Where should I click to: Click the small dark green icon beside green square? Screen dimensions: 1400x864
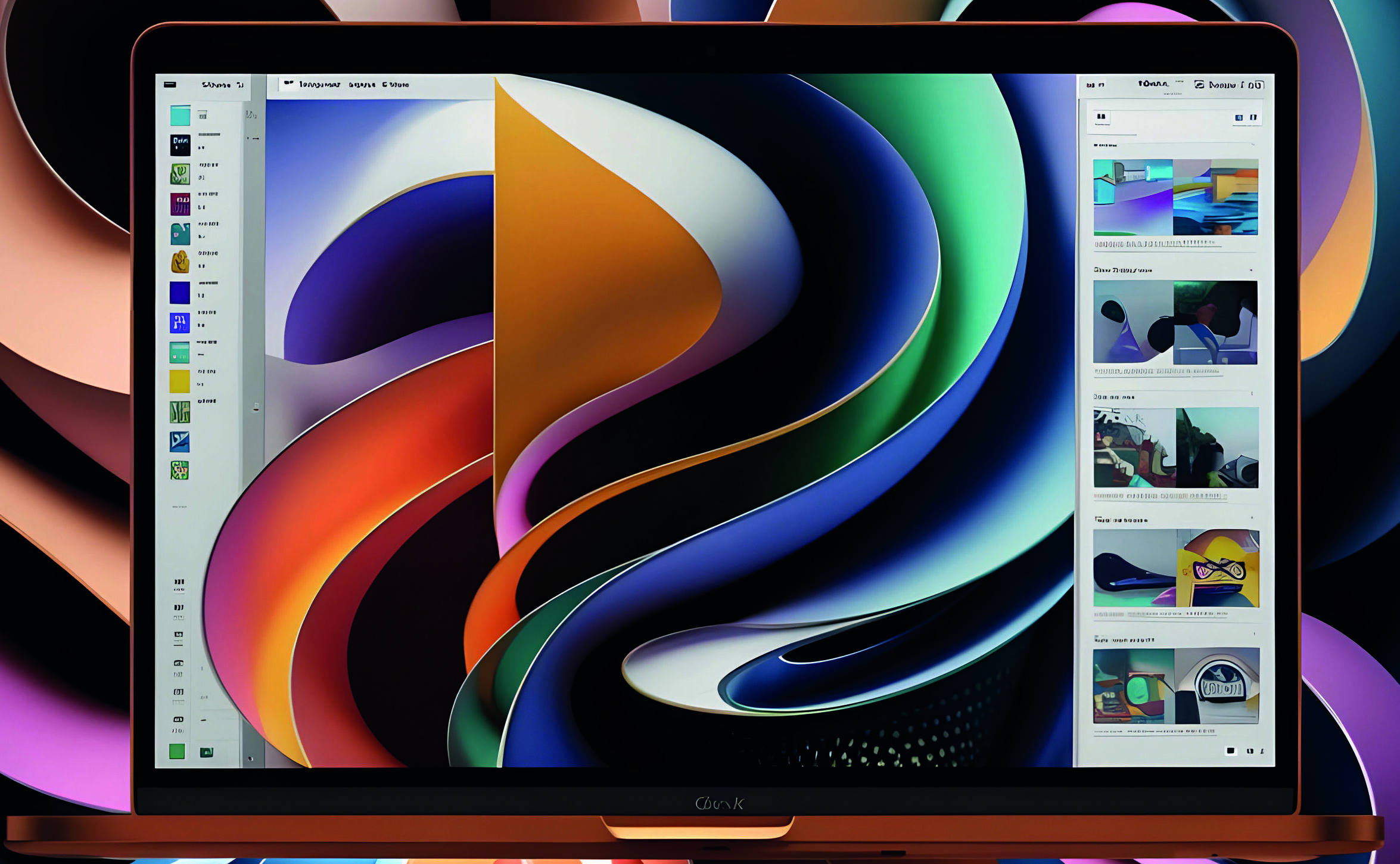(x=206, y=752)
